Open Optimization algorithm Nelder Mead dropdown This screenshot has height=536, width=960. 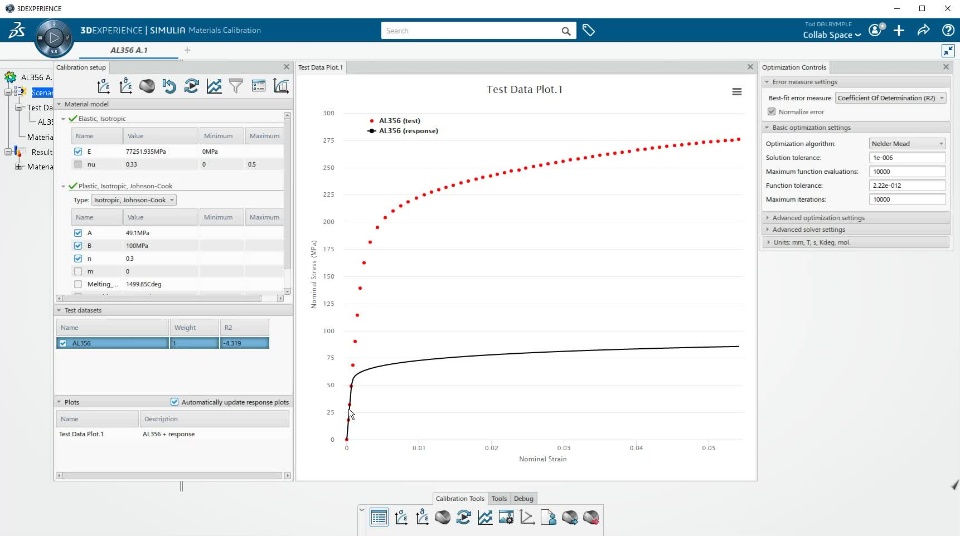[907, 143]
